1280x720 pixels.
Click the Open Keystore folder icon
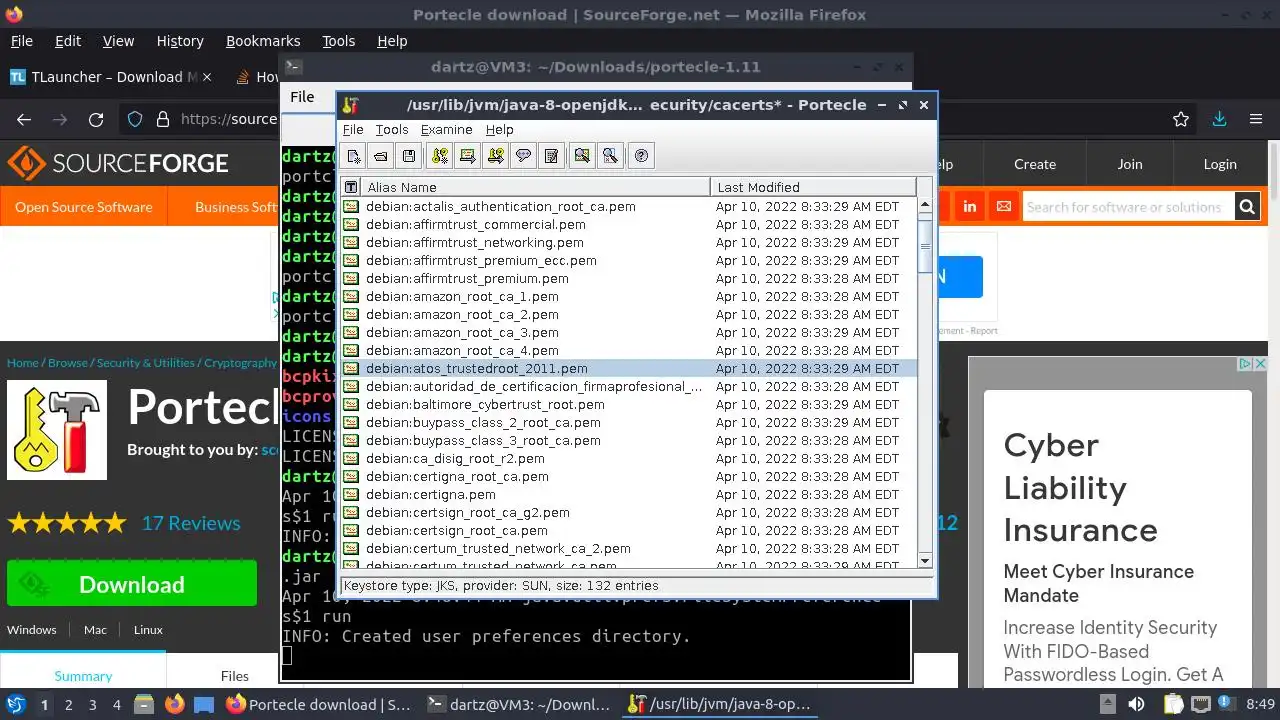click(x=381, y=156)
